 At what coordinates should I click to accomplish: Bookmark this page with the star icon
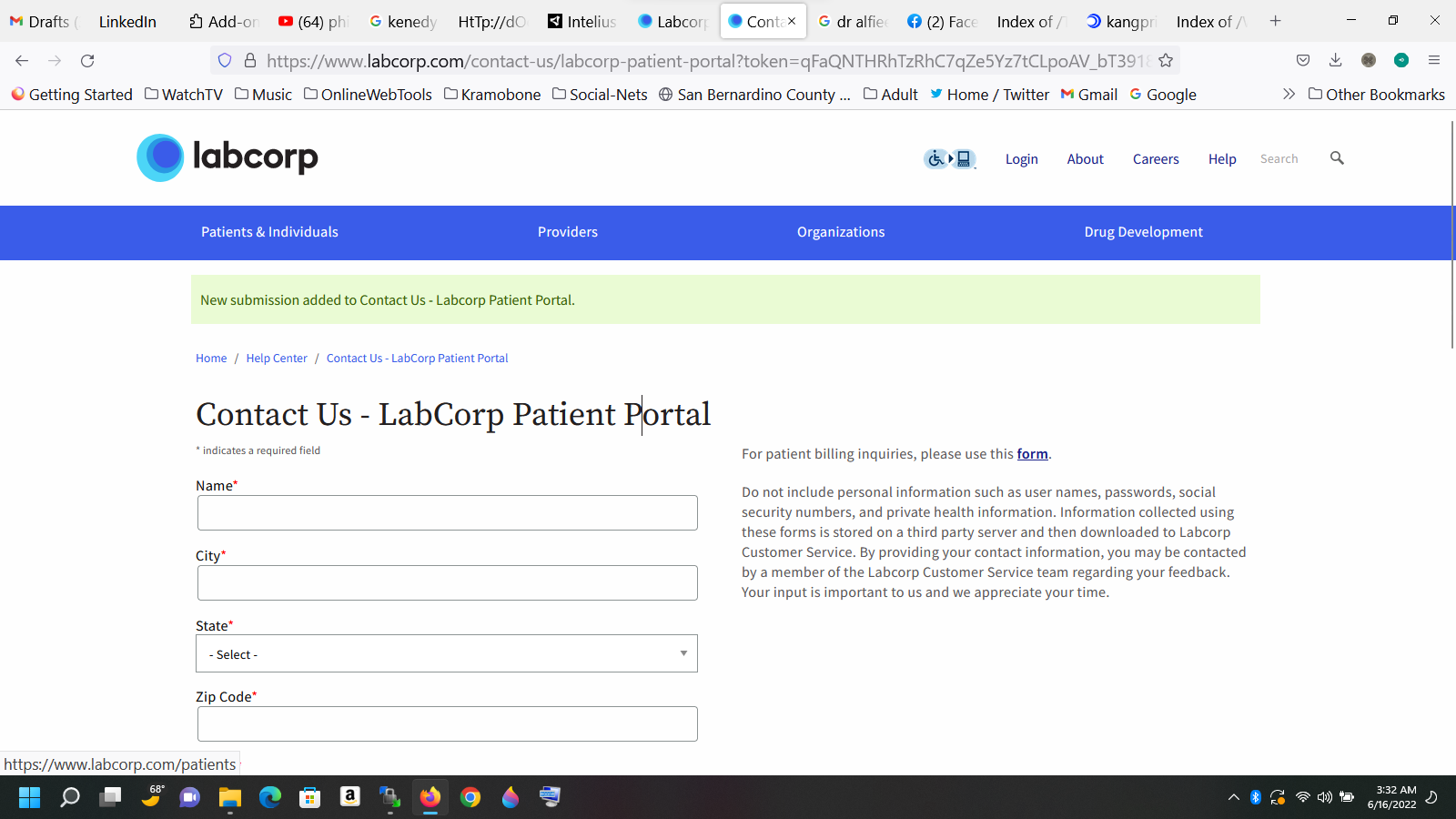click(x=1166, y=60)
